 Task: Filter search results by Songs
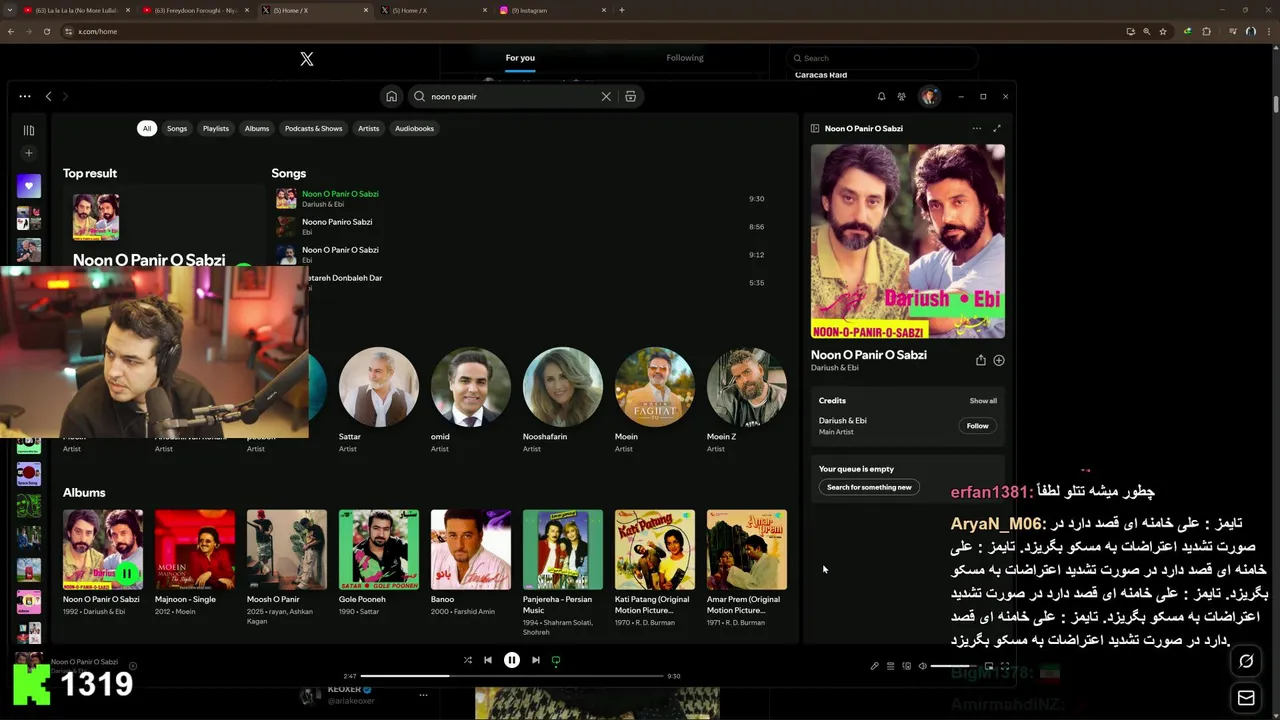[177, 128]
